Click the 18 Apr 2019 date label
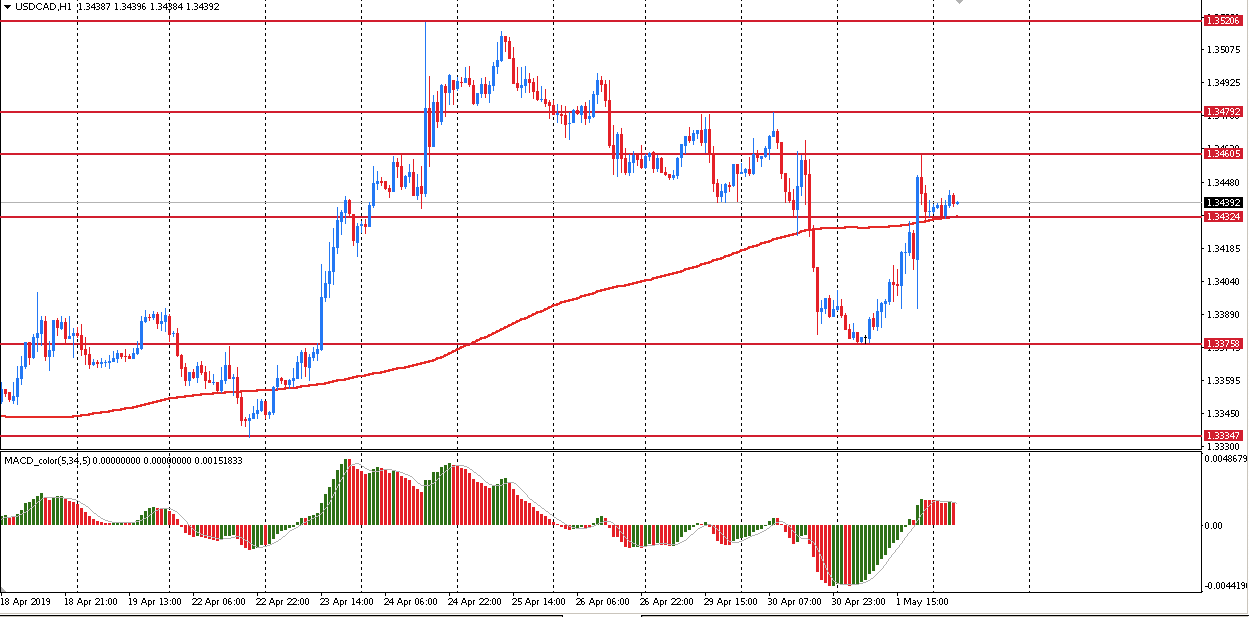 pos(25,602)
